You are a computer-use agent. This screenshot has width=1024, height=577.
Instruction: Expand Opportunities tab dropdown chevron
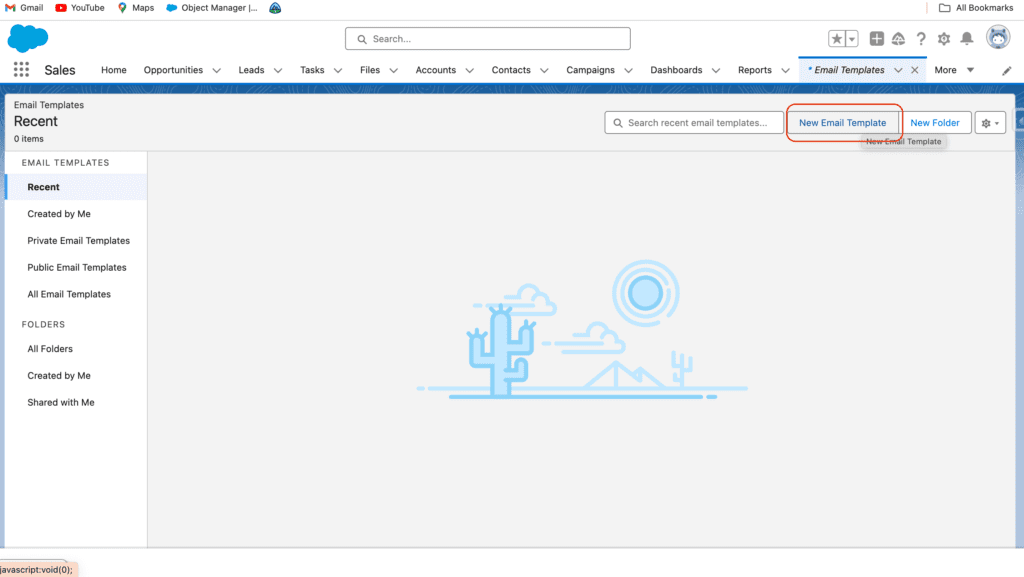[216, 70]
